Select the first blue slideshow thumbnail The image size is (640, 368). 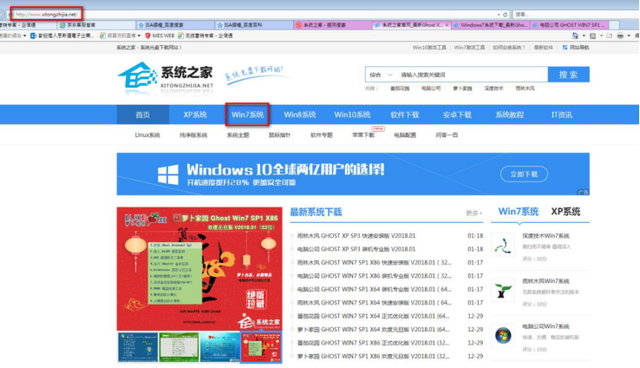coord(138,347)
